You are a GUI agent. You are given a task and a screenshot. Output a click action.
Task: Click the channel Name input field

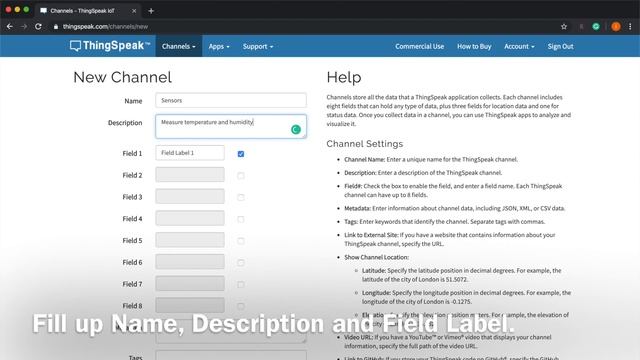(x=231, y=100)
